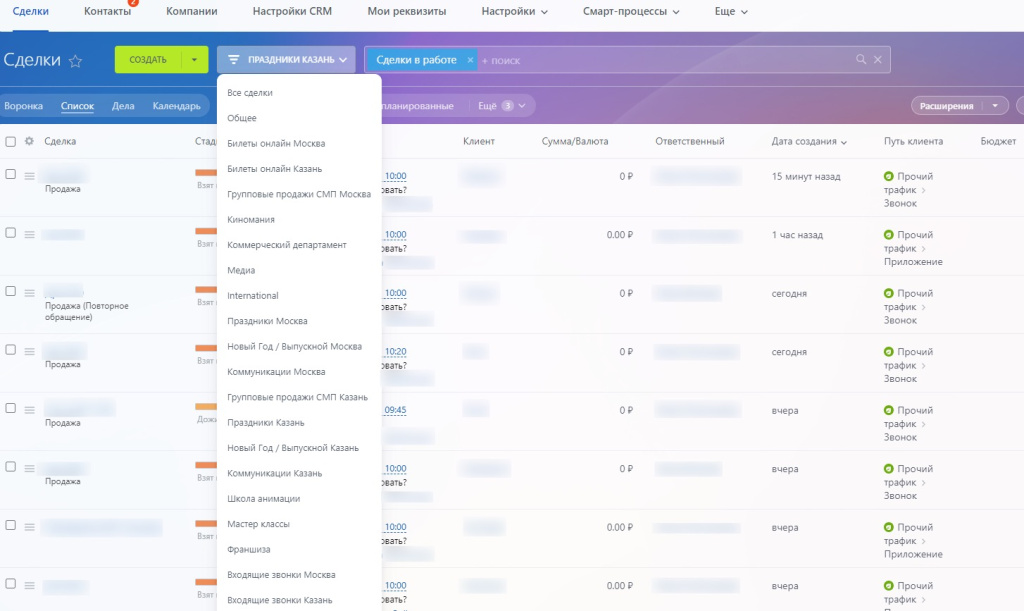Image resolution: width=1024 pixels, height=611 pixels.
Task: Clear the search field using the X icon
Action: [x=878, y=59]
